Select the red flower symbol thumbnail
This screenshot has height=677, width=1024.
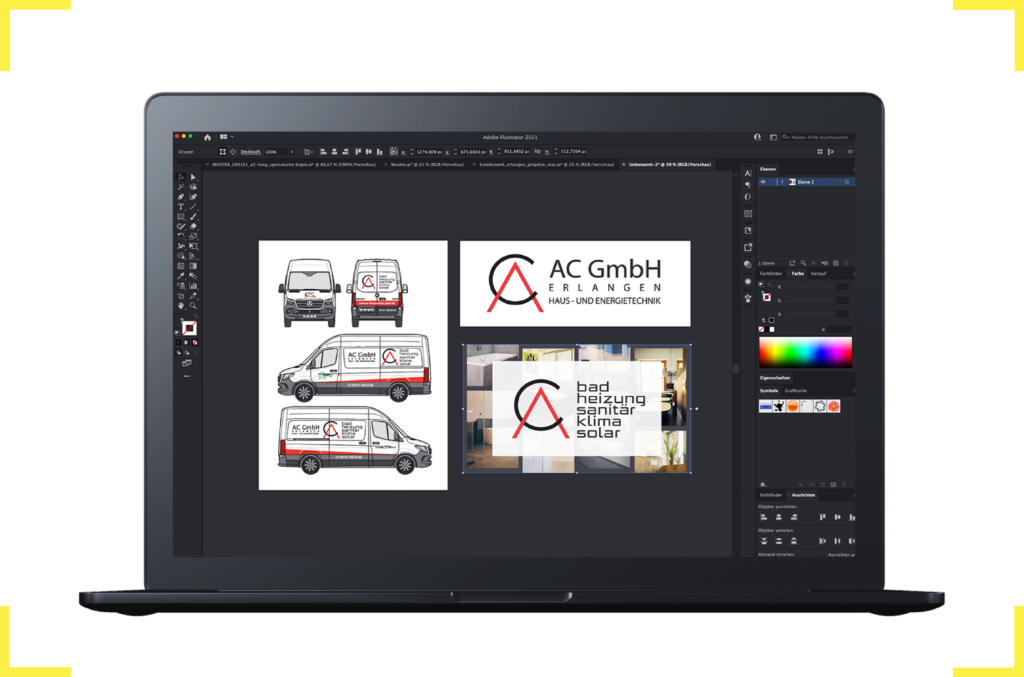(x=834, y=407)
